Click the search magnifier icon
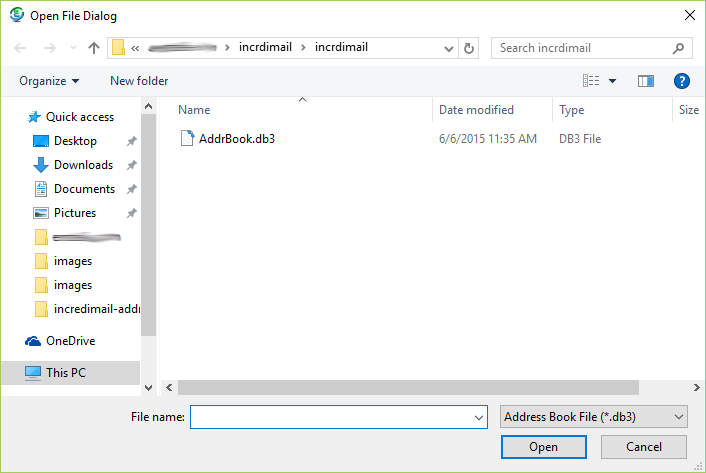Viewport: 706px width, 473px height. pyautogui.click(x=678, y=48)
